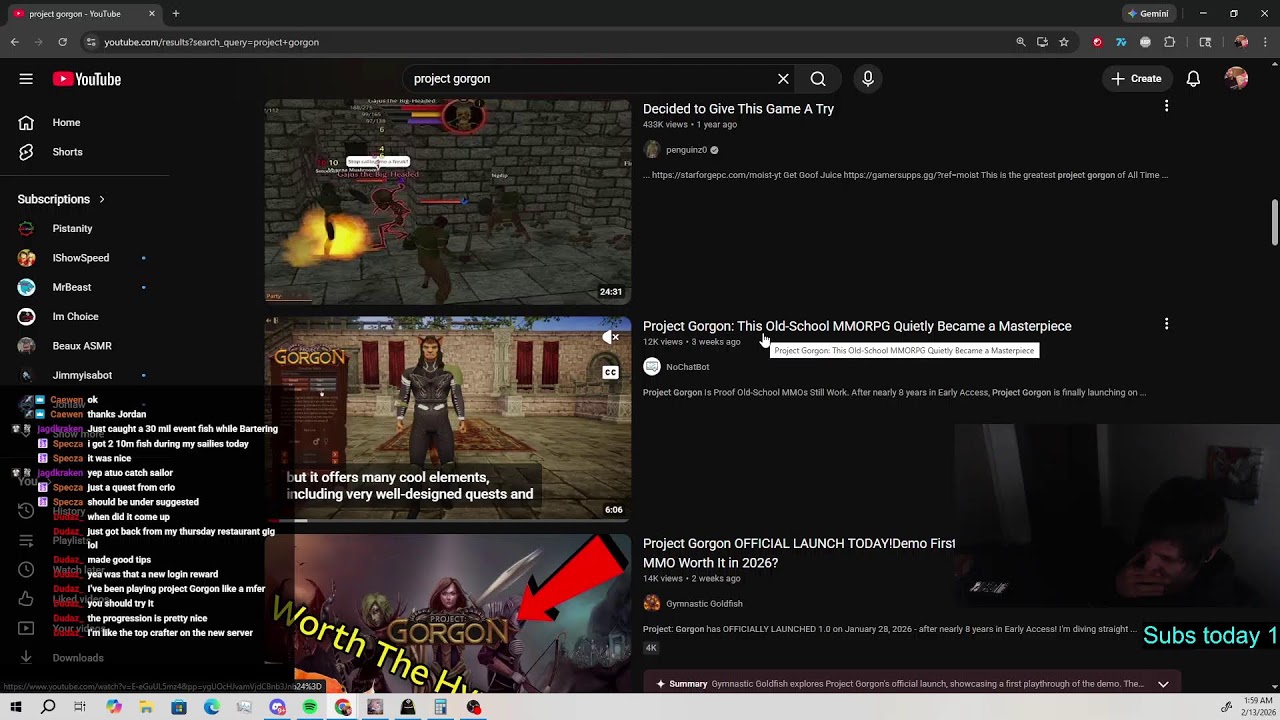Go back in Chrome
The height and width of the screenshot is (720, 1280).
tap(14, 42)
